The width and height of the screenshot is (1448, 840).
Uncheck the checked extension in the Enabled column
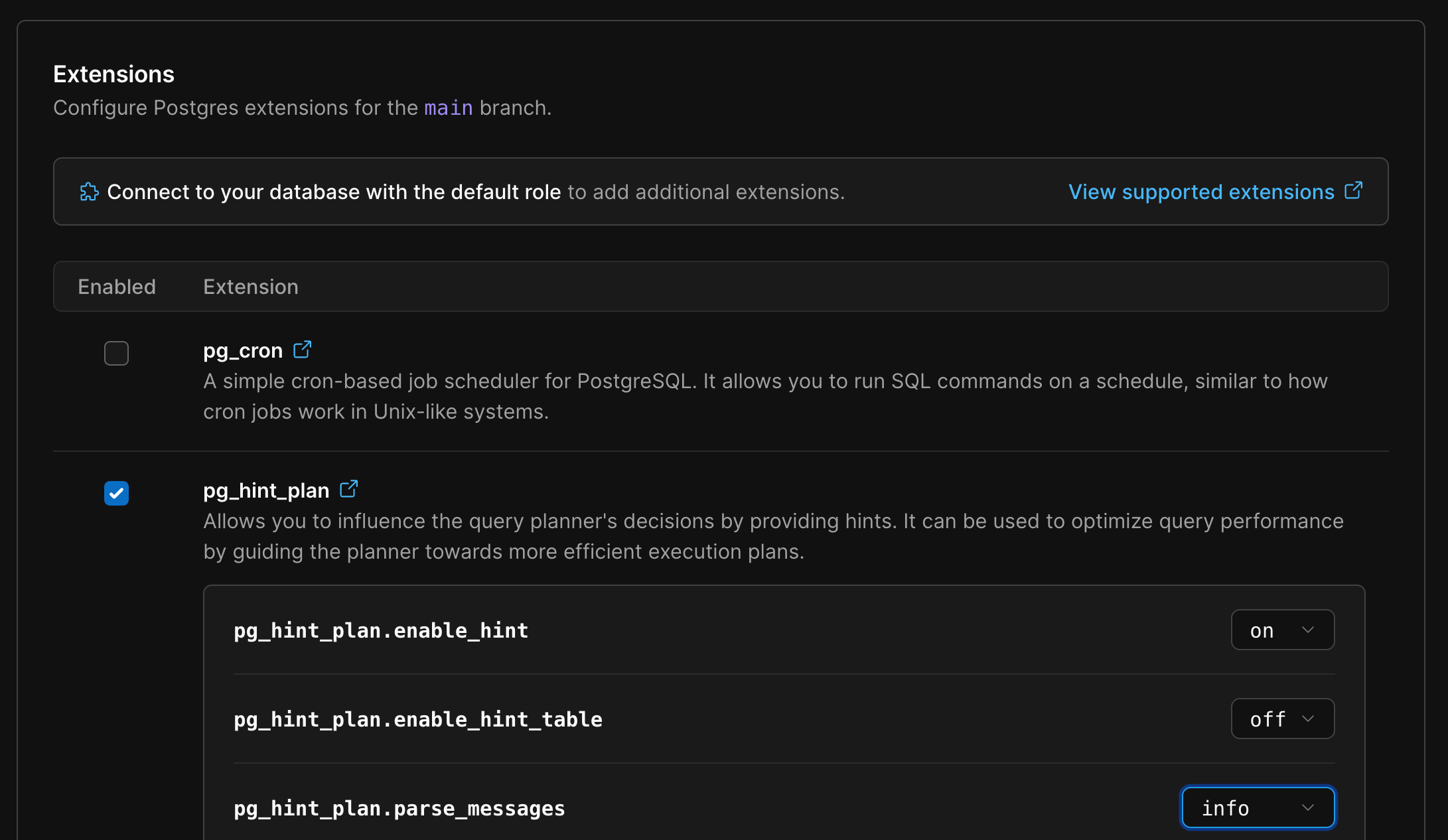(x=116, y=493)
